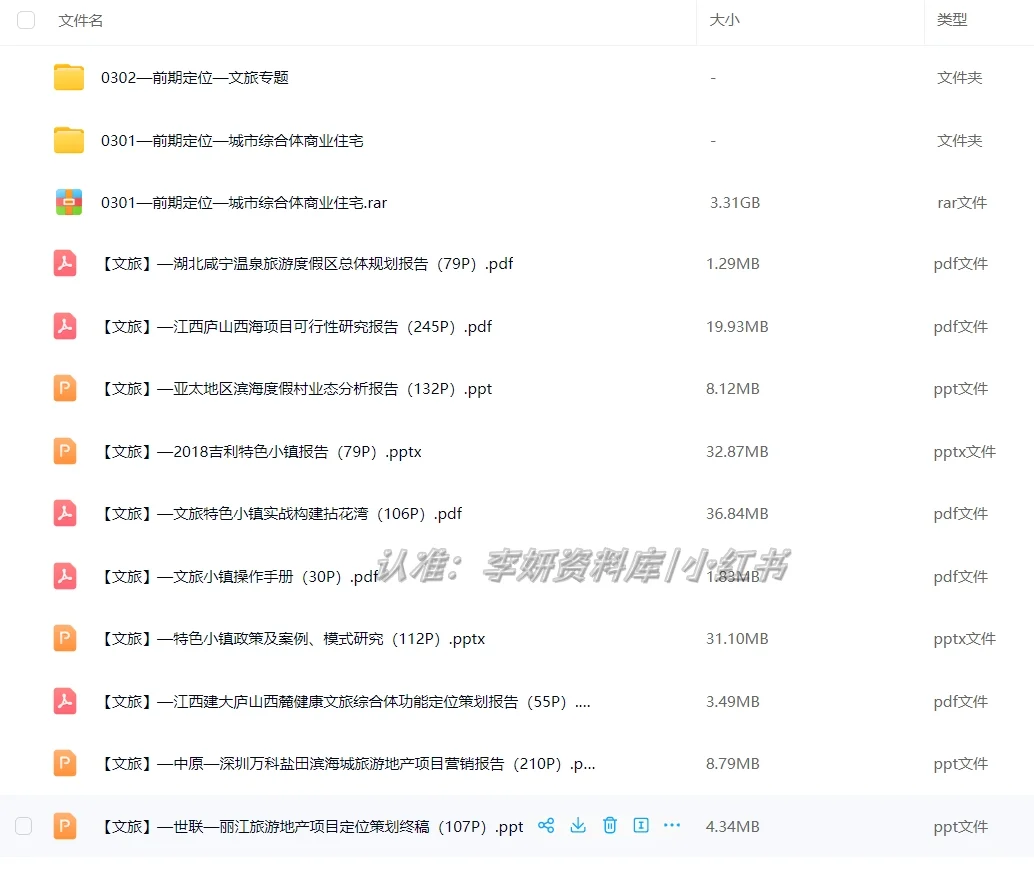Click folder icon of 0301—前期定位—城市综合体商业住宅
This screenshot has height=870, width=1034.
tap(69, 140)
